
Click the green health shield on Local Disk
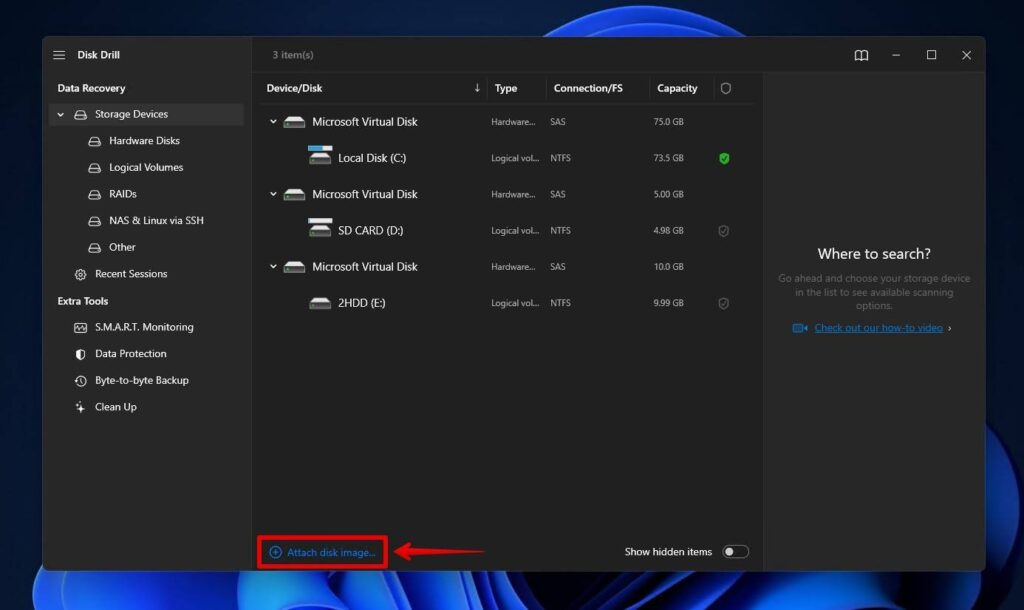click(724, 157)
